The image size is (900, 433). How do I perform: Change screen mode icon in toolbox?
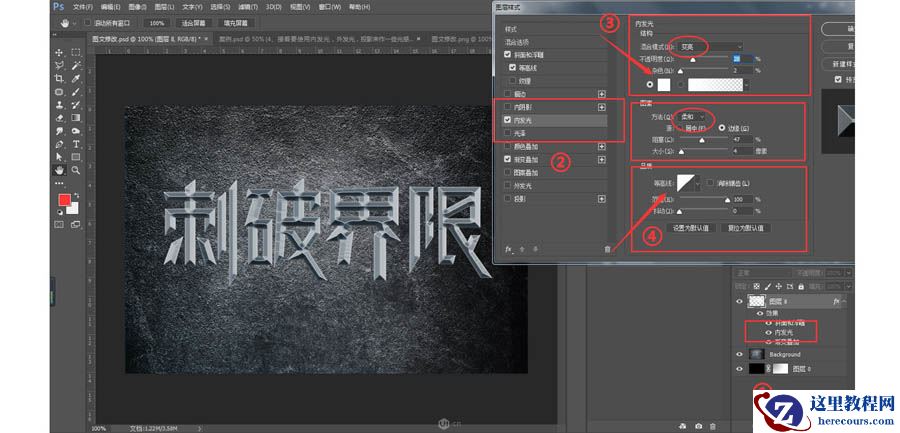coord(75,225)
